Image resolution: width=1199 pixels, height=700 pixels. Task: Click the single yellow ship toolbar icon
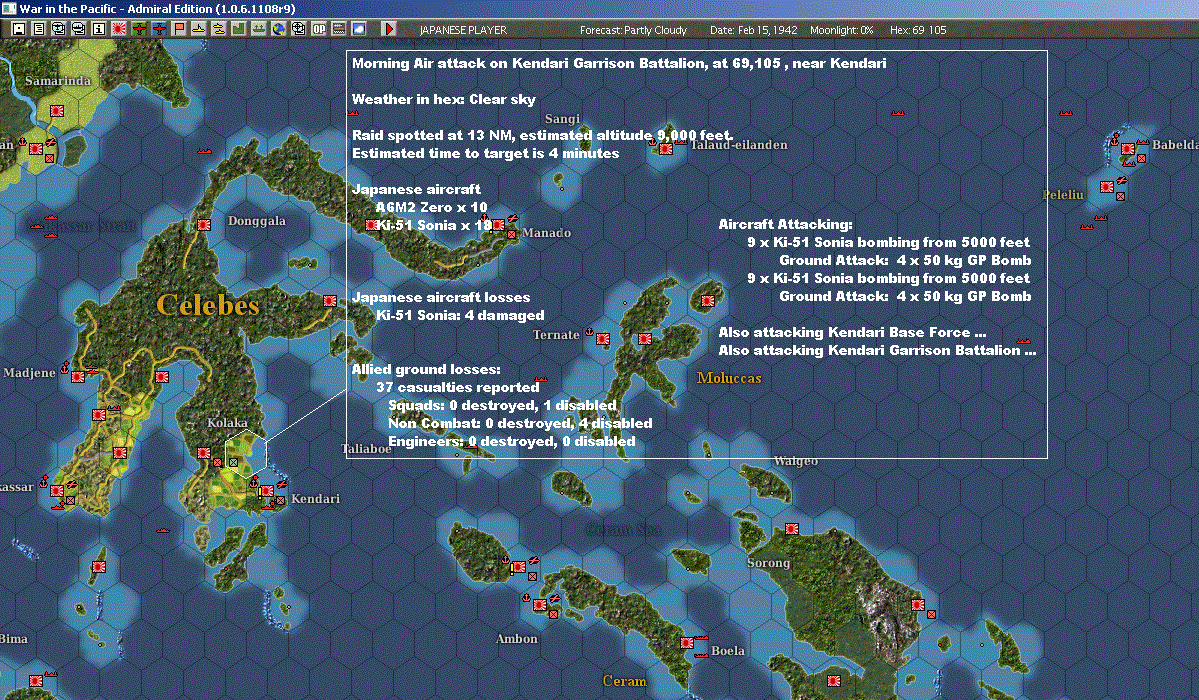(199, 29)
